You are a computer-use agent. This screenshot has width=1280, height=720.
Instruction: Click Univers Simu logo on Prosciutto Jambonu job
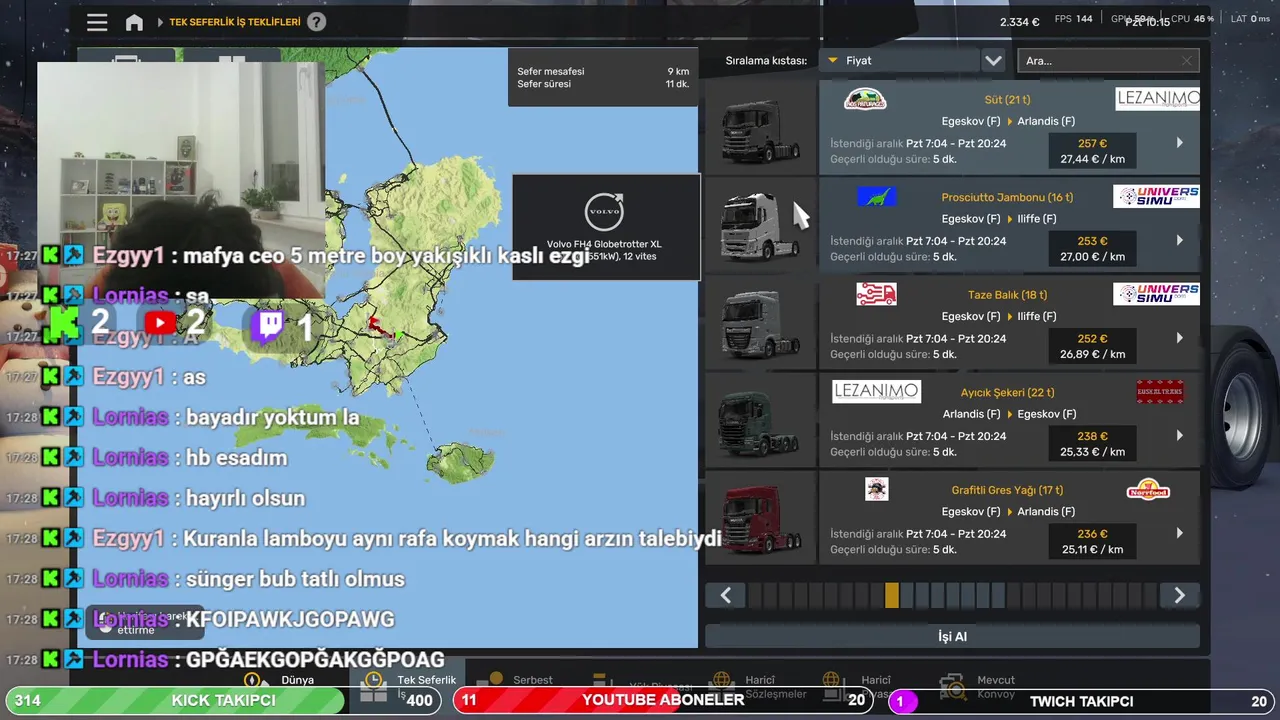pyautogui.click(x=1156, y=197)
